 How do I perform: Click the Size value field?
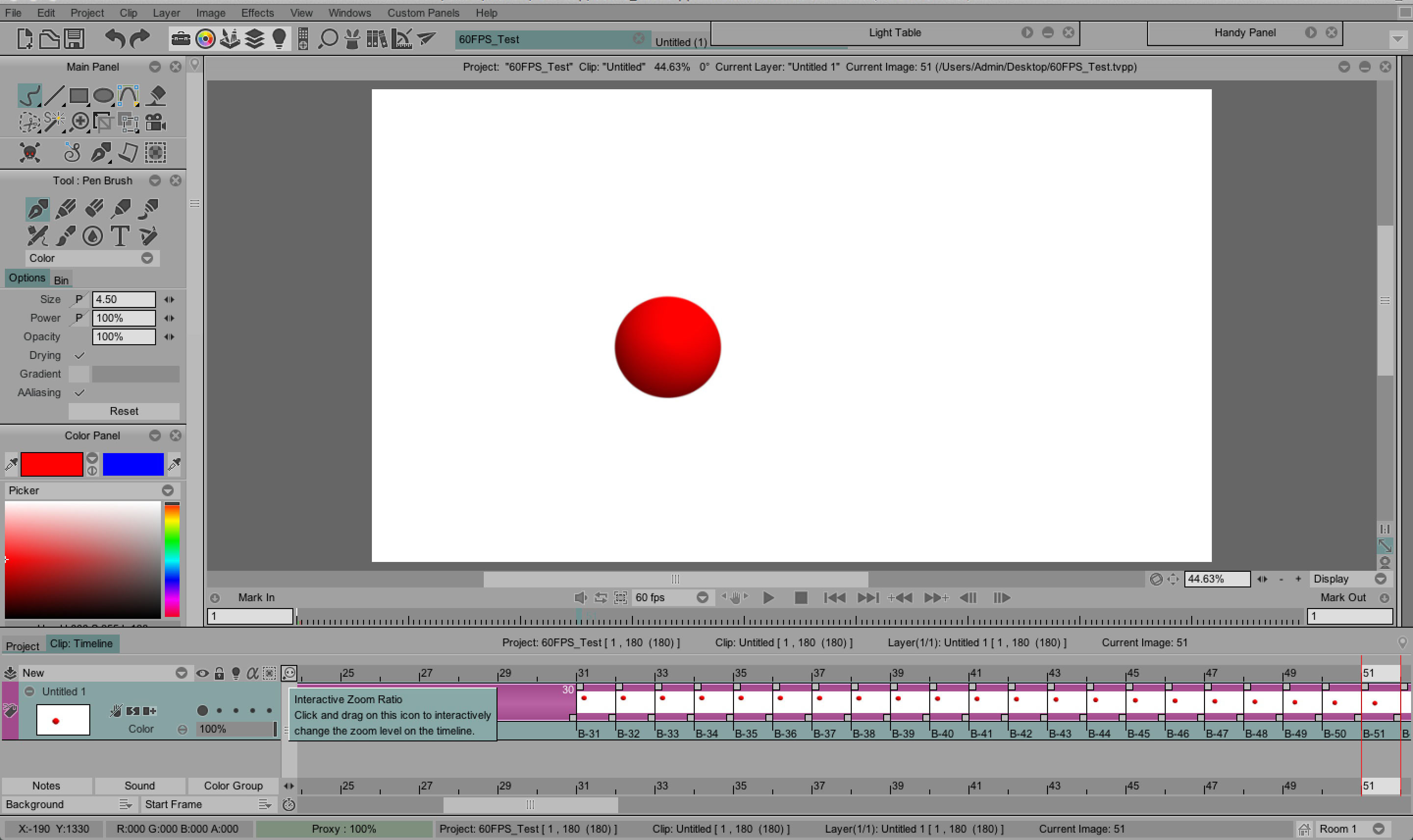tap(124, 300)
